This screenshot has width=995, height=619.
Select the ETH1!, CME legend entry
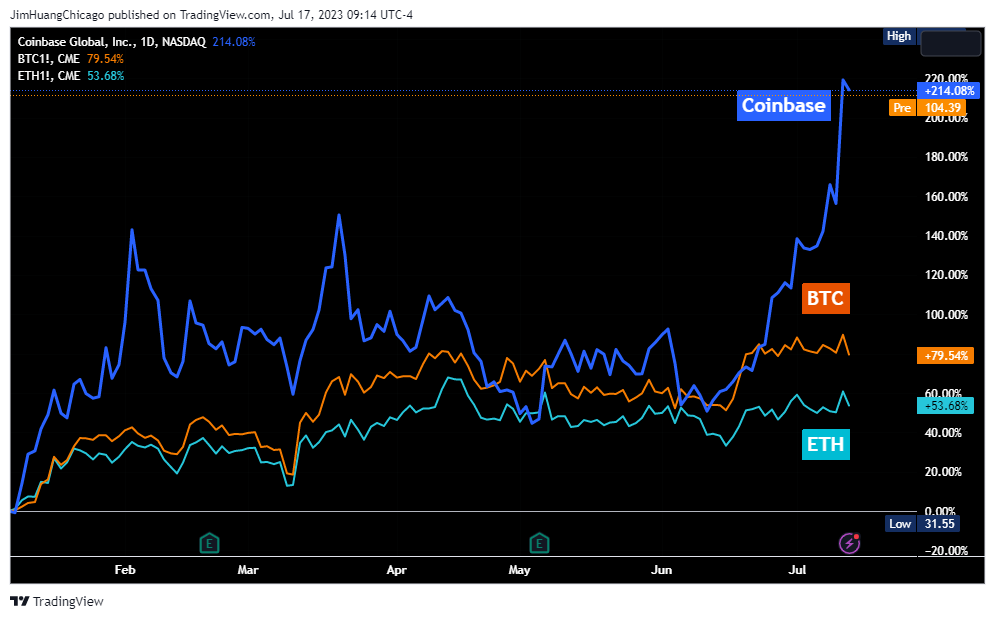point(70,76)
